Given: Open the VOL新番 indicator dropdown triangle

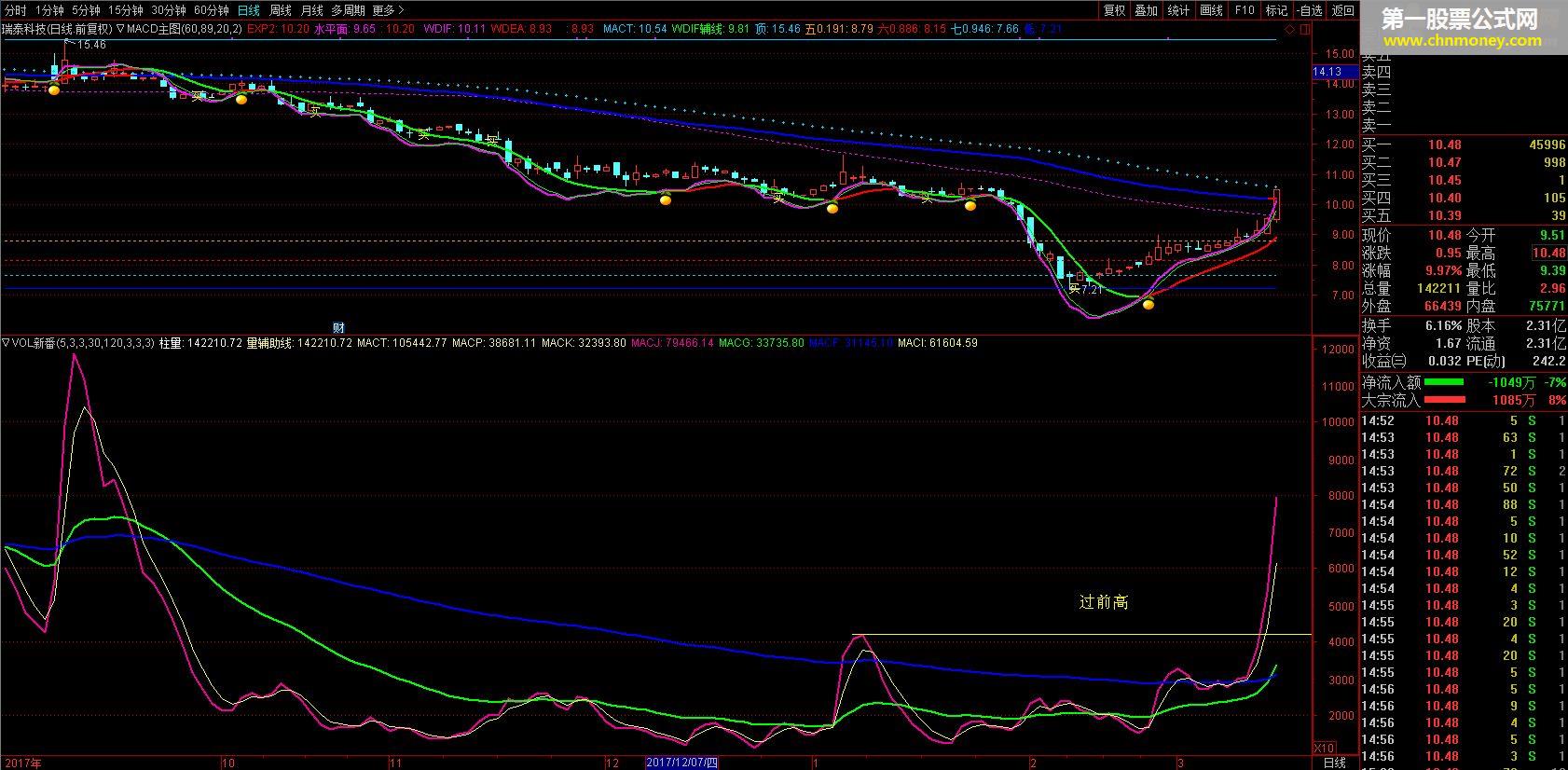Looking at the screenshot, I should point(7,343).
